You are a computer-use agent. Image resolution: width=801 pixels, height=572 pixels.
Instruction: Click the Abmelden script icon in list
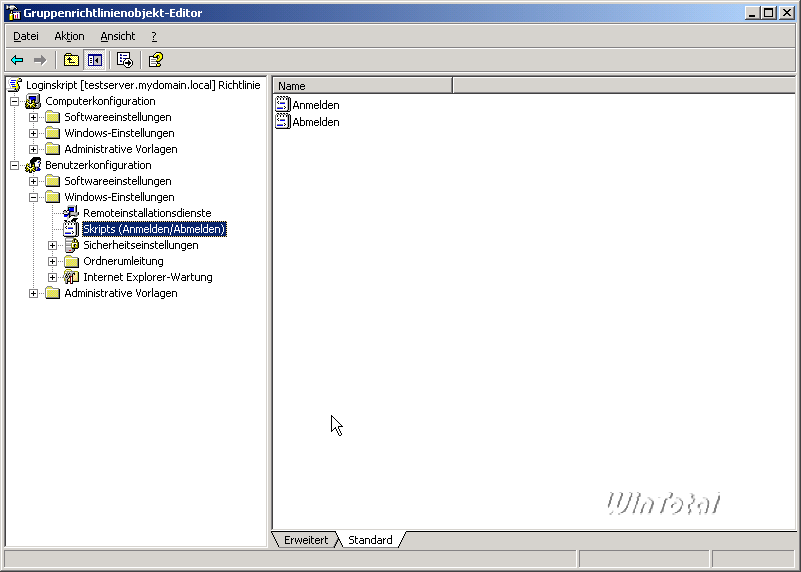click(x=282, y=122)
